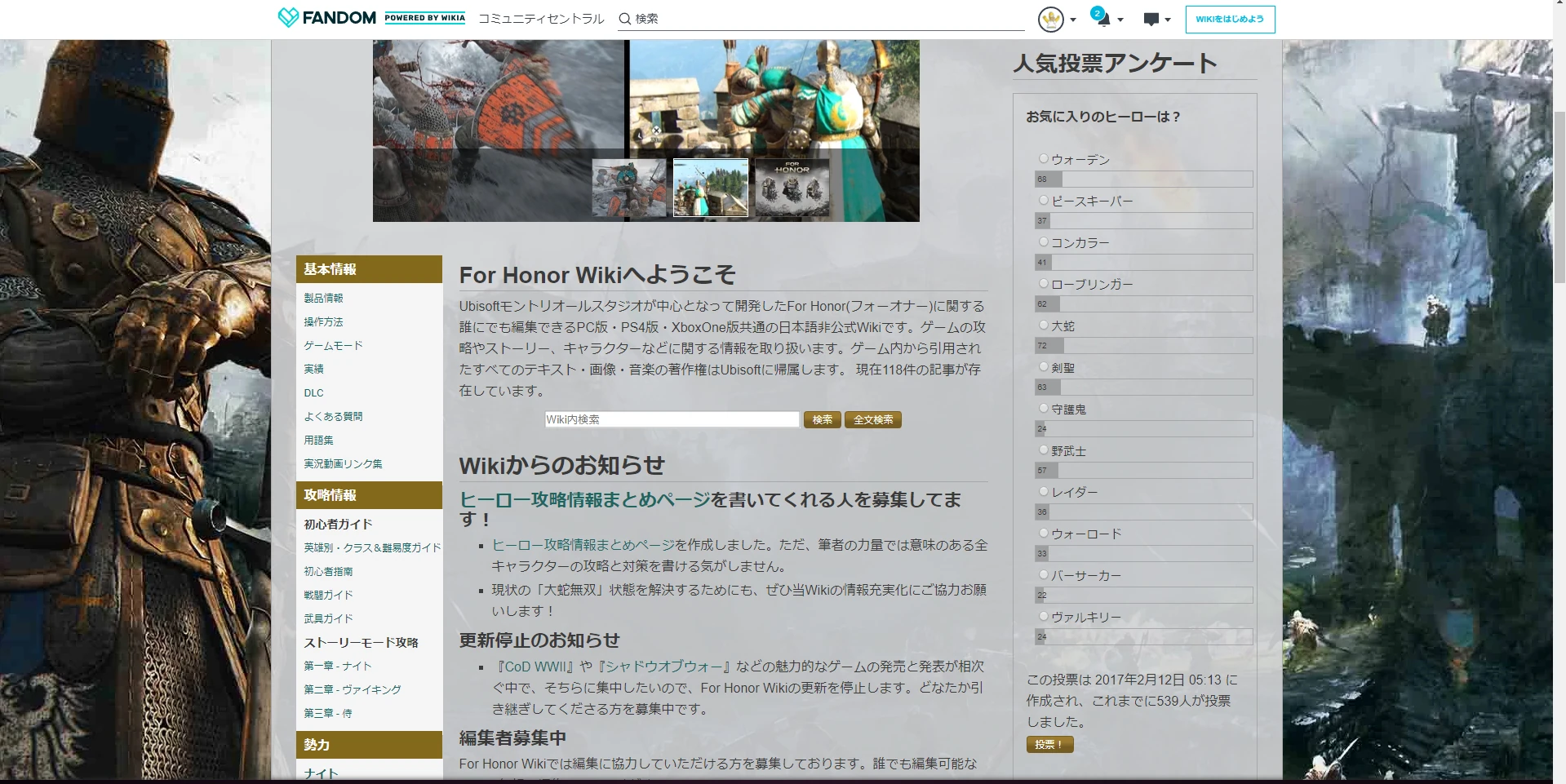Choose the バーサーカー radio button
1566x784 pixels.
(1043, 574)
